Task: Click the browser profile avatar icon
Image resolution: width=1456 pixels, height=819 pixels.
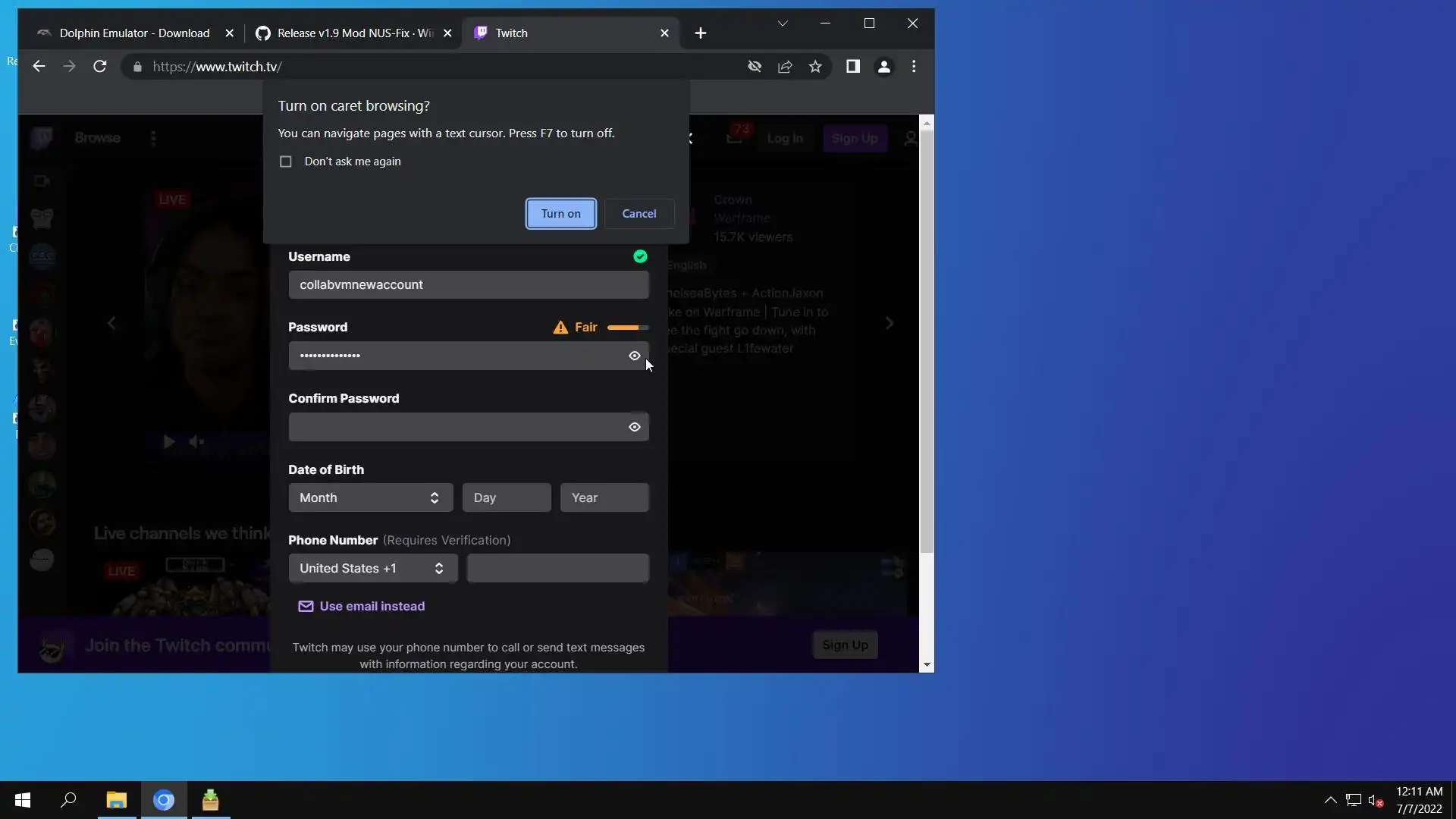Action: pos(883,67)
